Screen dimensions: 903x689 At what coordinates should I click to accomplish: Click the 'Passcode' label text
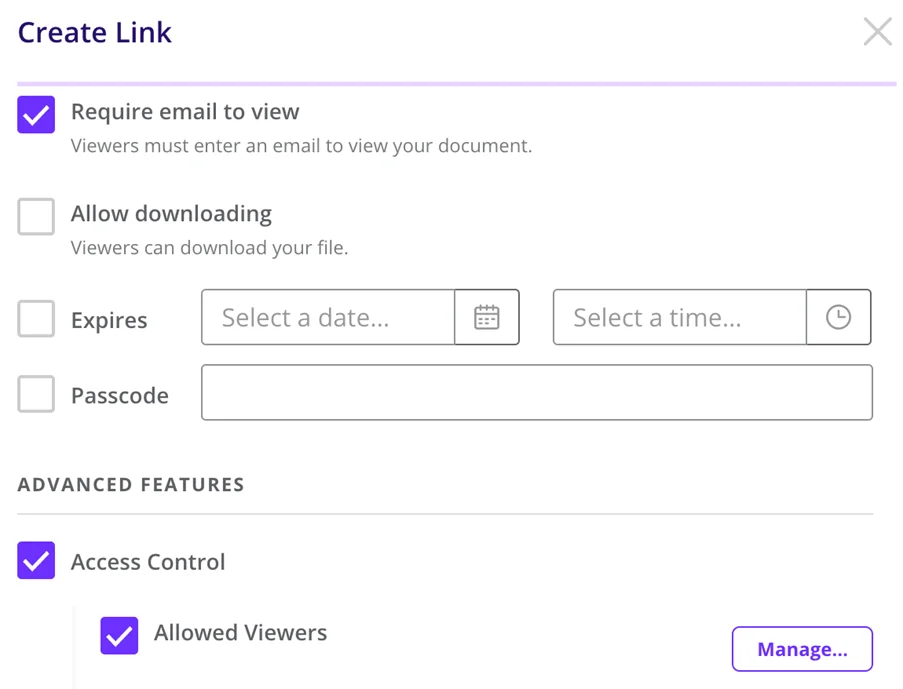pos(119,395)
